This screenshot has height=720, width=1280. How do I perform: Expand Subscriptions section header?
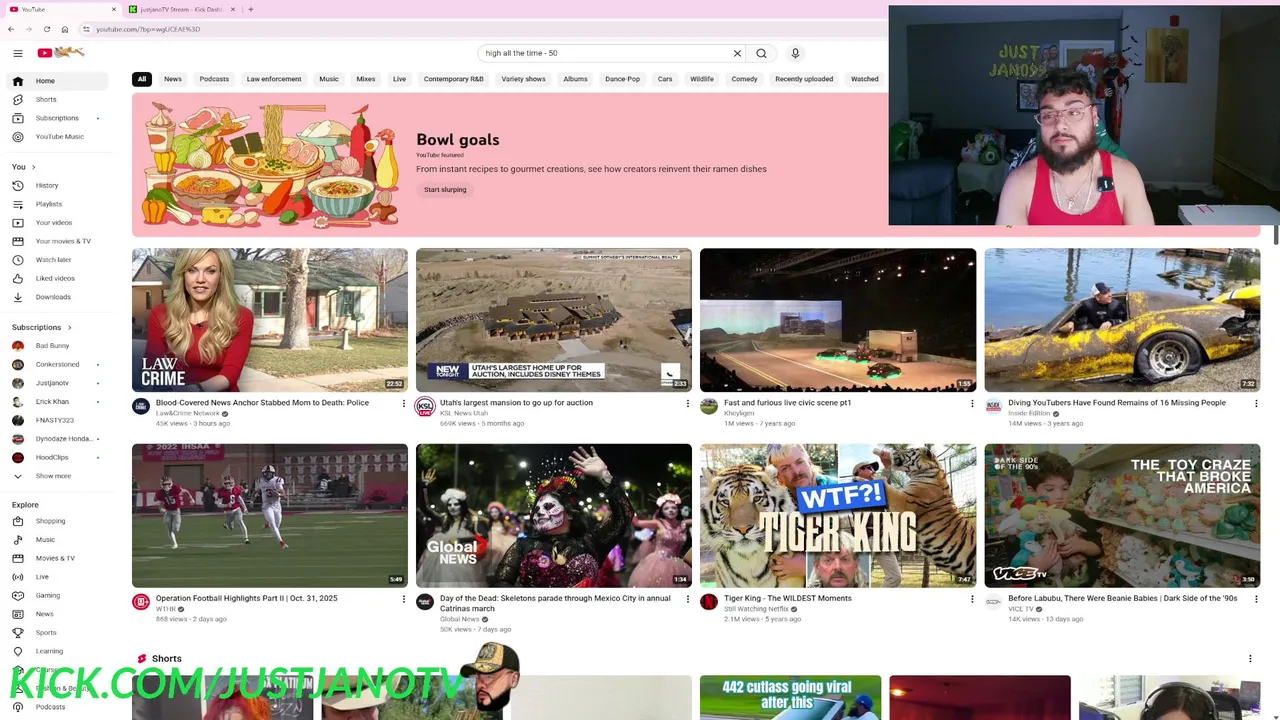[42, 327]
